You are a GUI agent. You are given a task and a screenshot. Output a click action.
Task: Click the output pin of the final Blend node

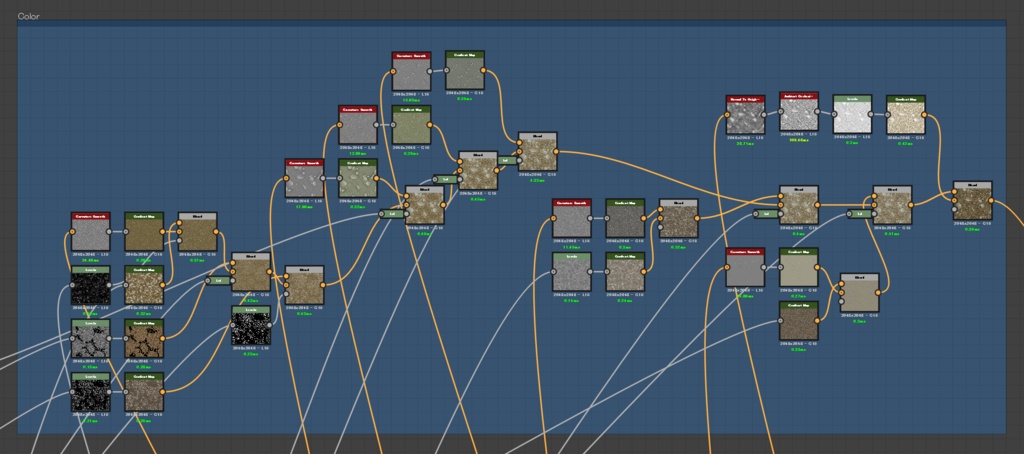pos(991,201)
